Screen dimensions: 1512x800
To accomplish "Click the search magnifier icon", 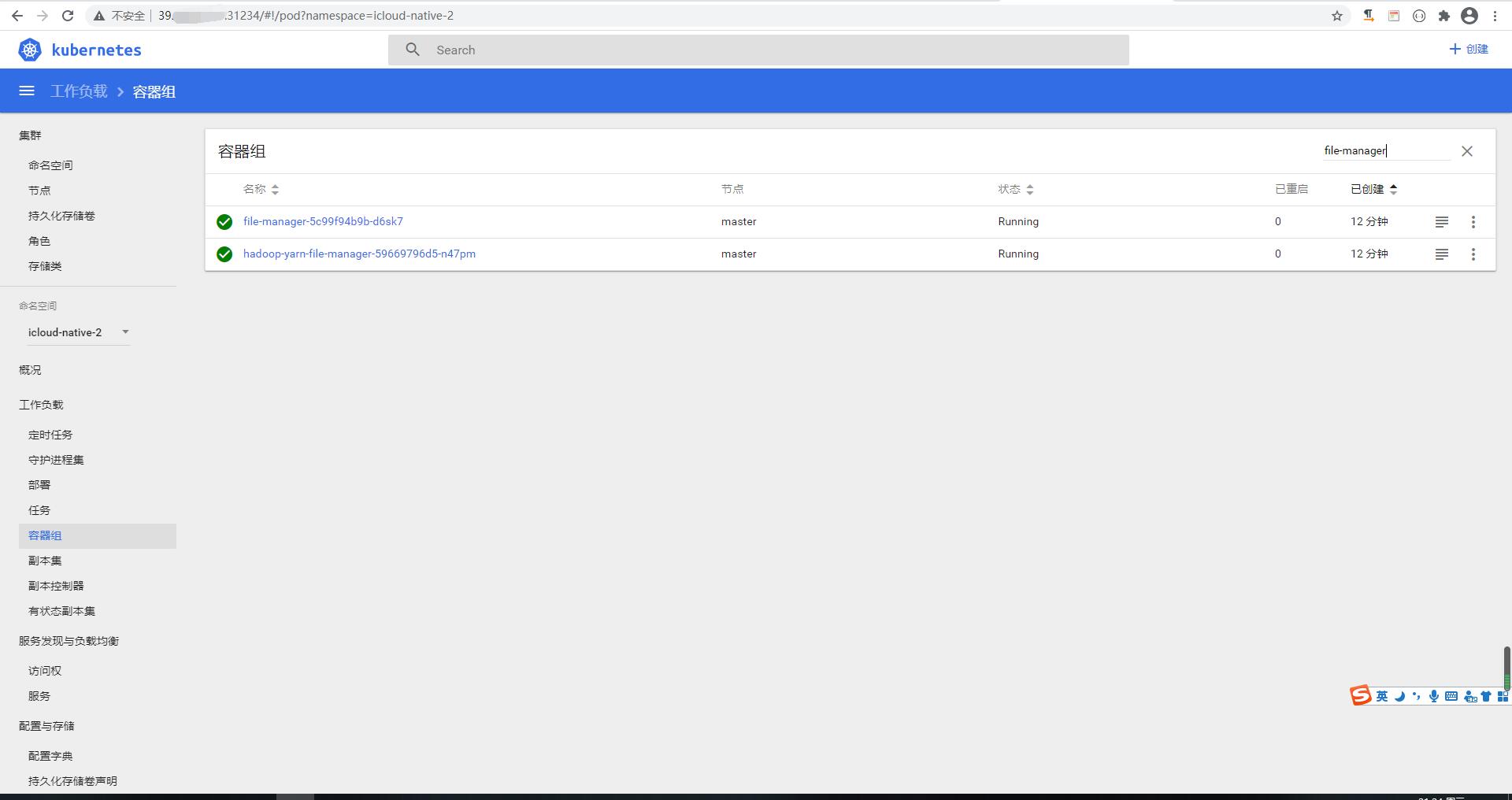I will click(412, 49).
